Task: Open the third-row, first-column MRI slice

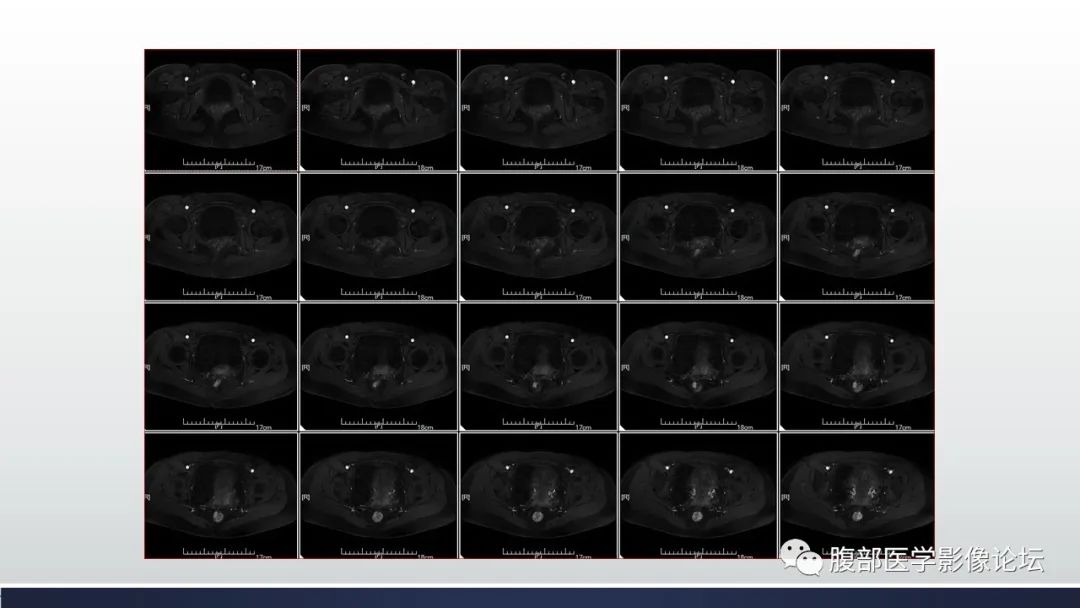Action: click(x=221, y=366)
